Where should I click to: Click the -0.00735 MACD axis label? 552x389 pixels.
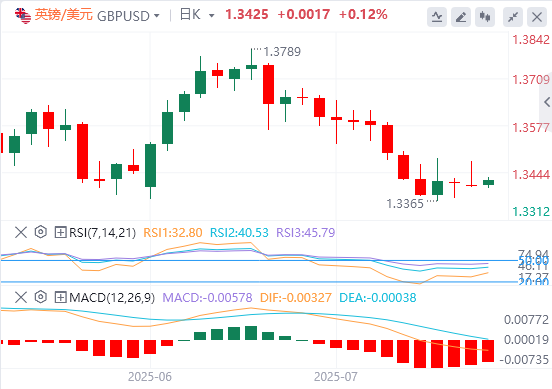(x=524, y=360)
